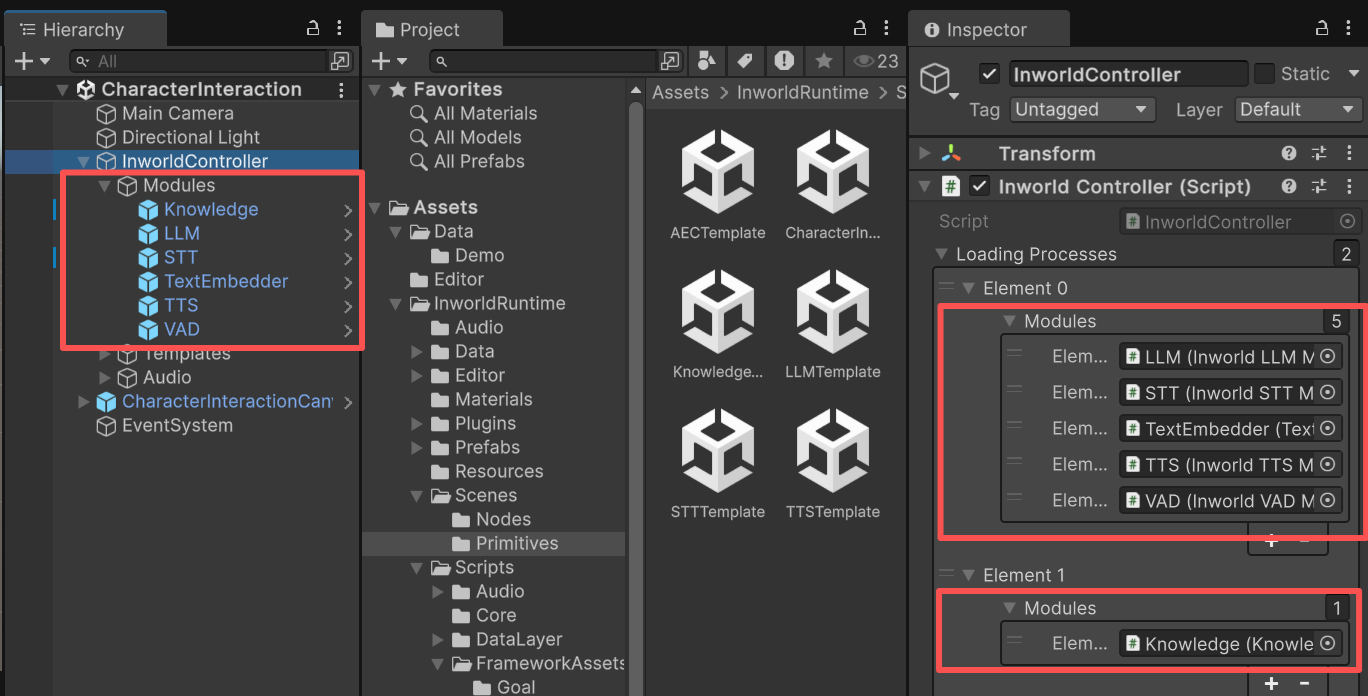Open Transform preset settings icon

[1319, 154]
